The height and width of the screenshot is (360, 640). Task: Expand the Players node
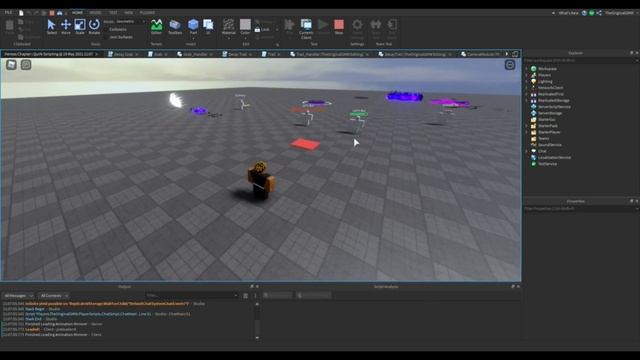coord(527,75)
